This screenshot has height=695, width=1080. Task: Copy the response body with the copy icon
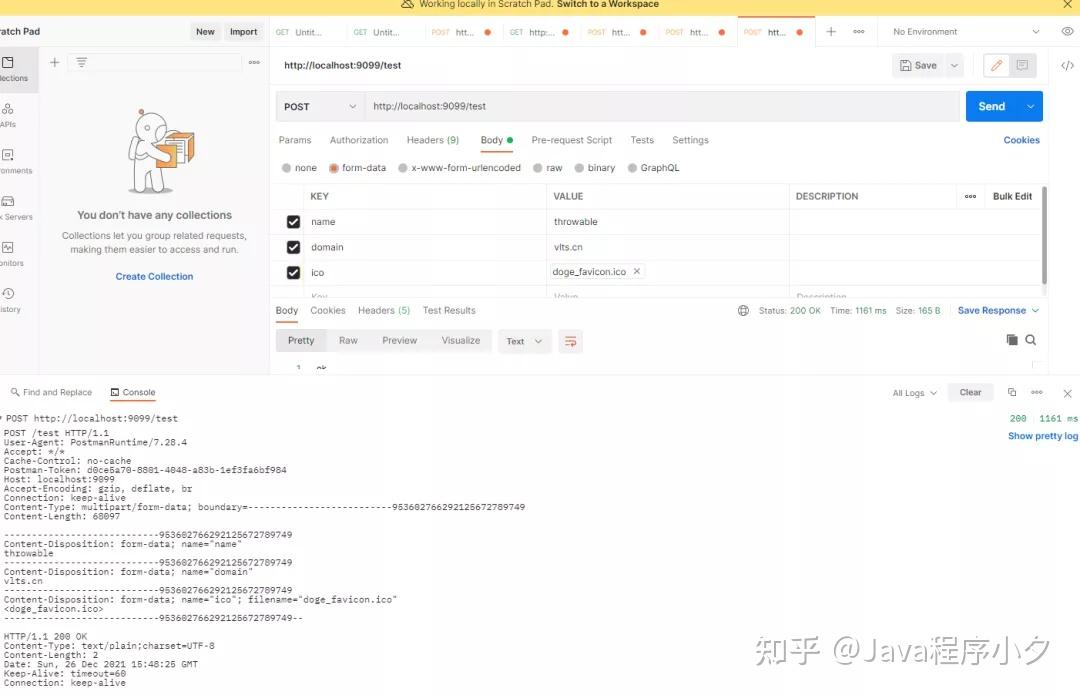pyautogui.click(x=1012, y=340)
